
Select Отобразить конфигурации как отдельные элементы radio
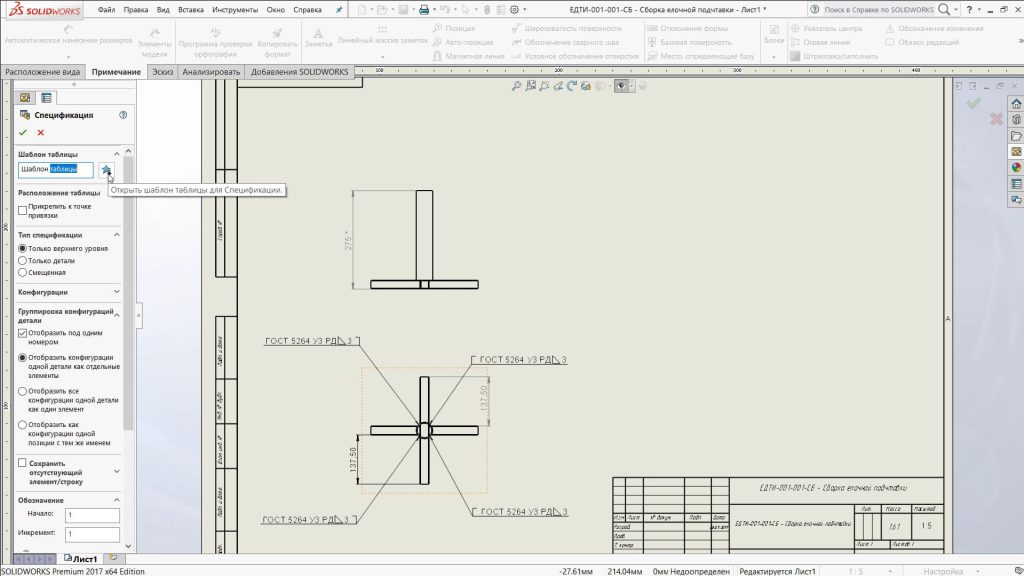pos(22,358)
